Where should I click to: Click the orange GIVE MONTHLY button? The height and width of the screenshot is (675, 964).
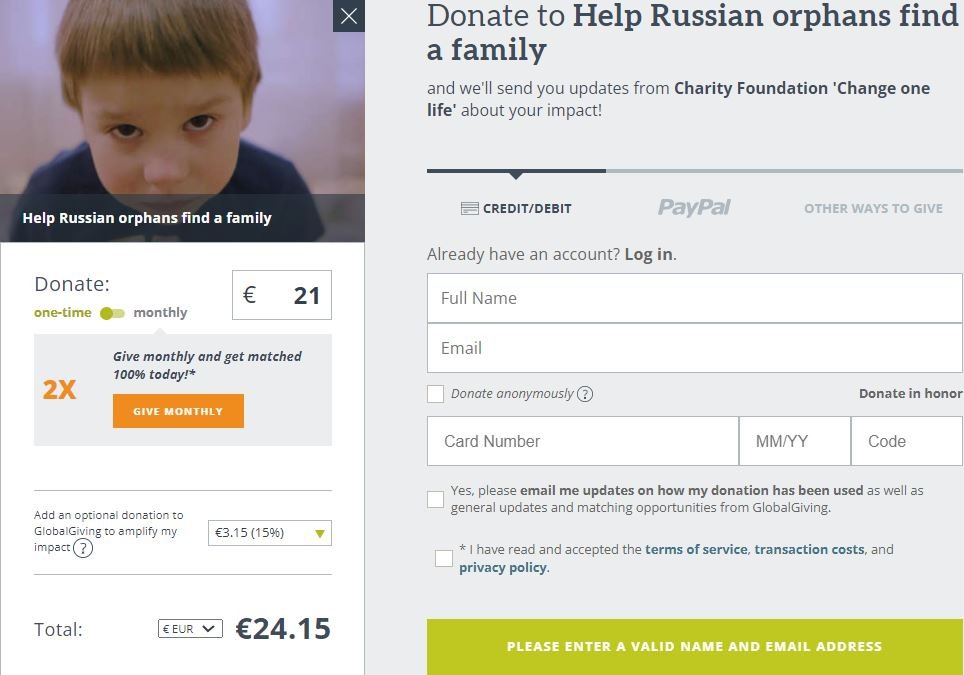(x=178, y=411)
